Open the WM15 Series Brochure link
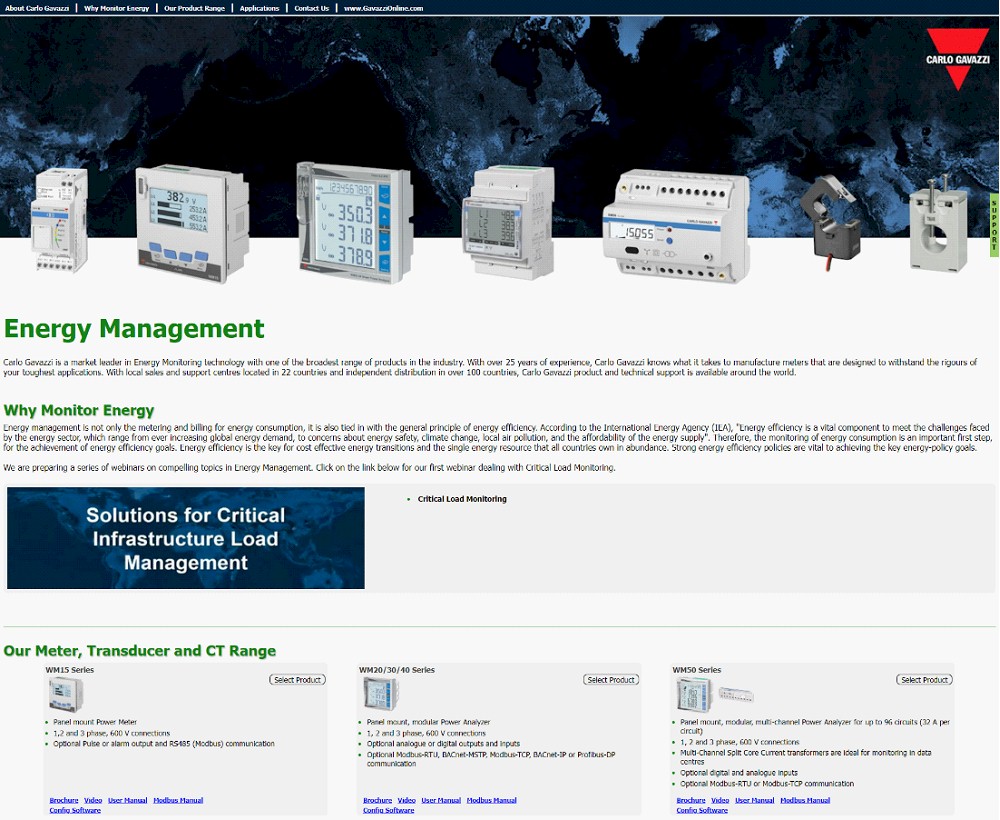This screenshot has height=820, width=1000. pos(64,800)
